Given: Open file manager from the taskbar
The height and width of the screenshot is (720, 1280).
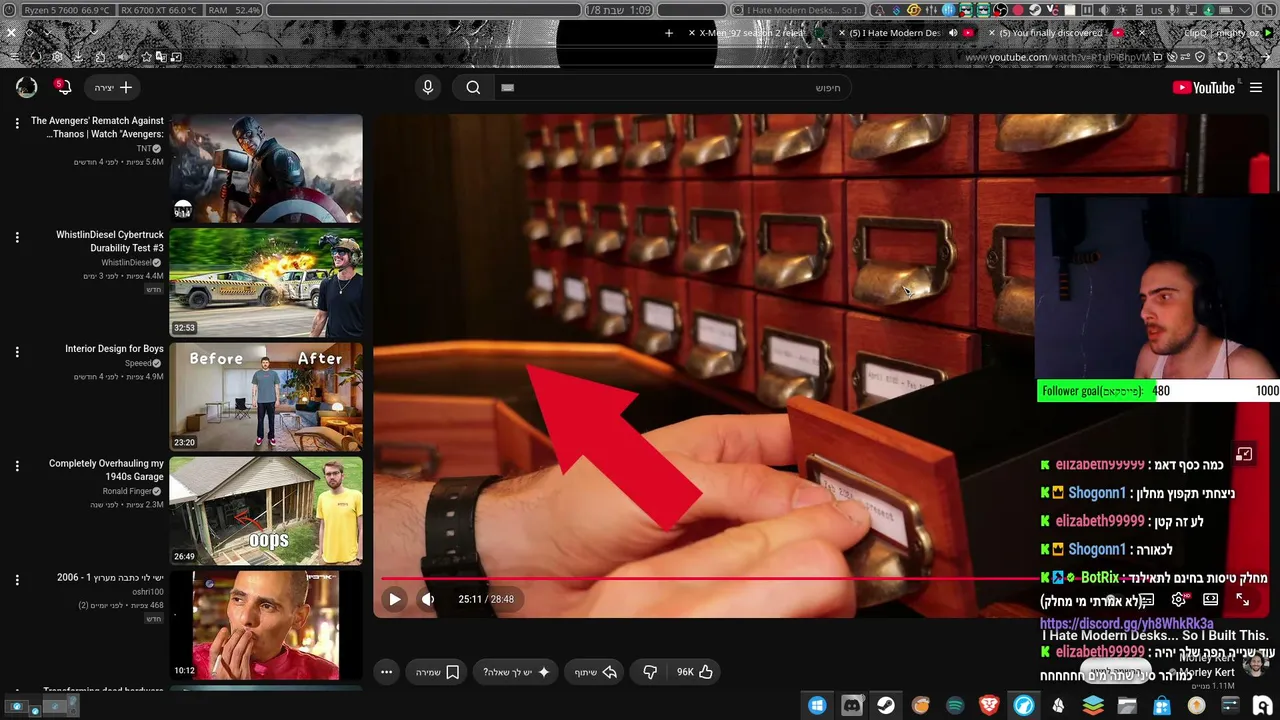Looking at the screenshot, I should (x=1127, y=706).
